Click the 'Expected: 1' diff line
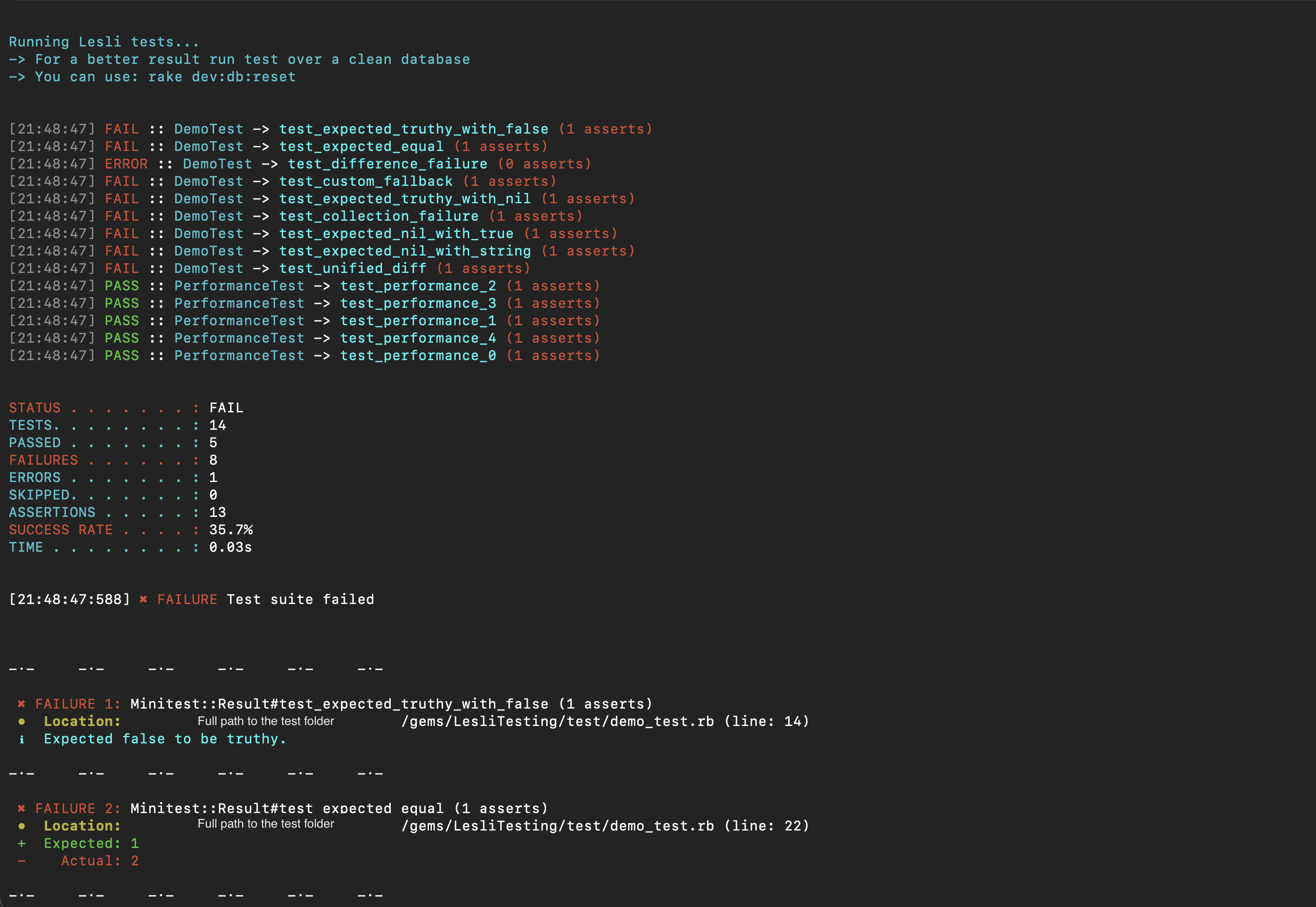Screen dimensions: 1316x907 point(92,843)
